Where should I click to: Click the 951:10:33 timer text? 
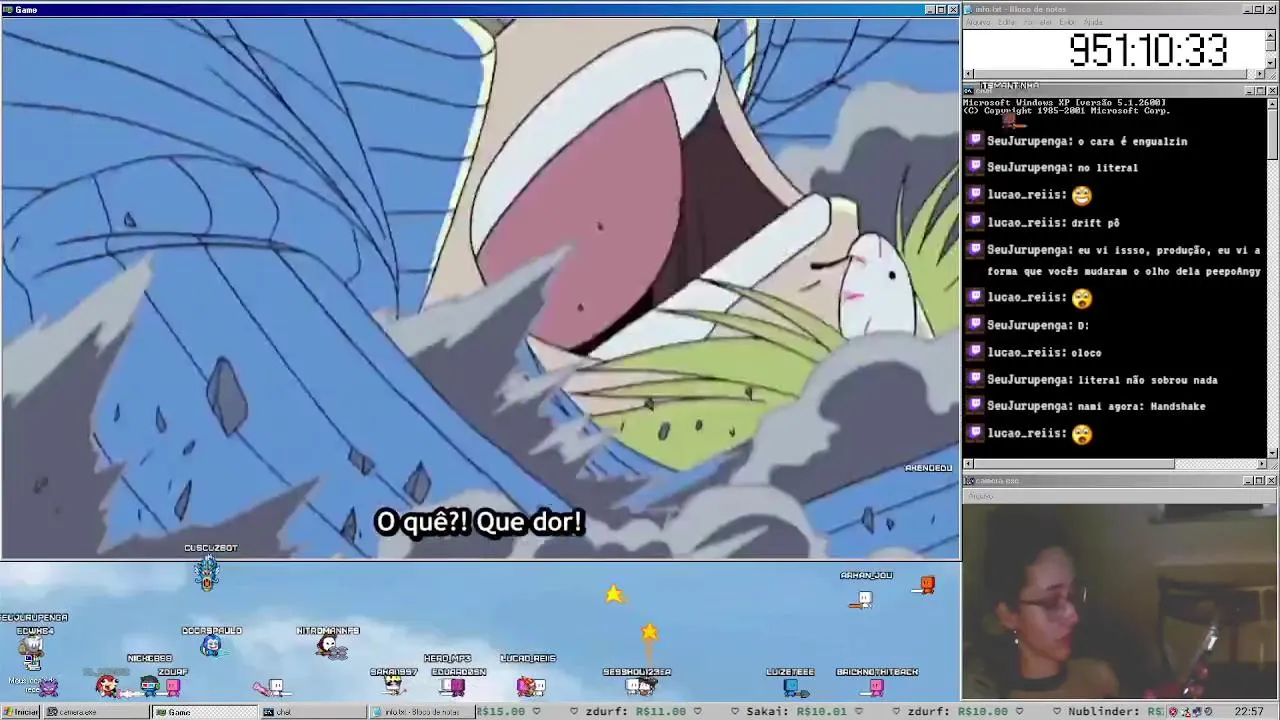[1147, 50]
